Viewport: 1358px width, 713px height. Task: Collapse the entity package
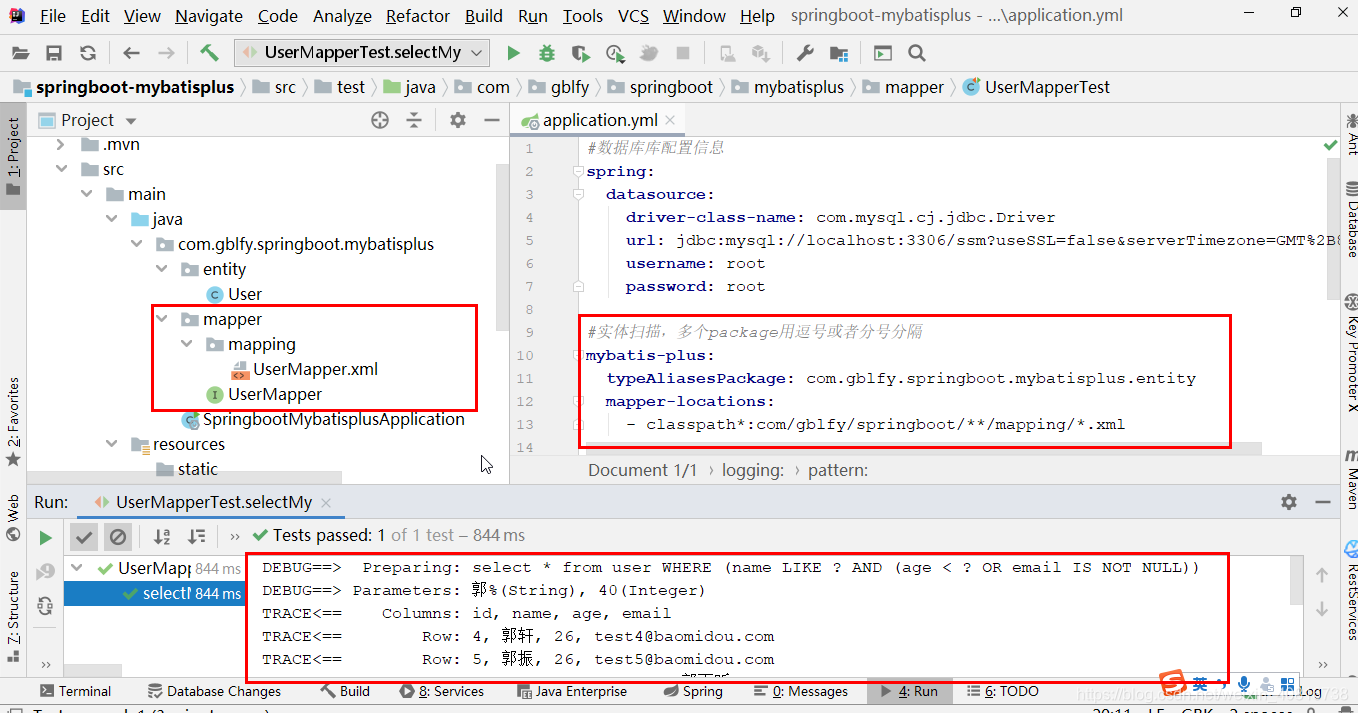point(162,270)
